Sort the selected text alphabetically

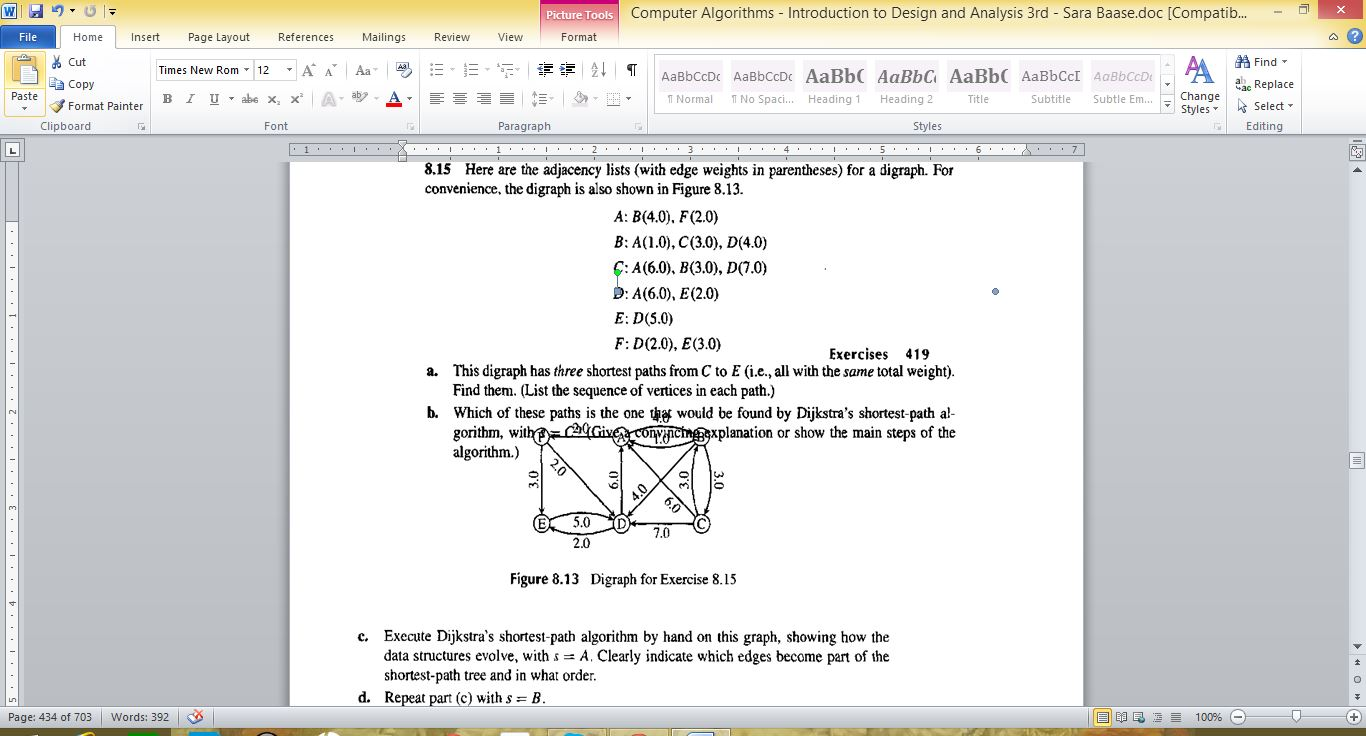[x=599, y=70]
